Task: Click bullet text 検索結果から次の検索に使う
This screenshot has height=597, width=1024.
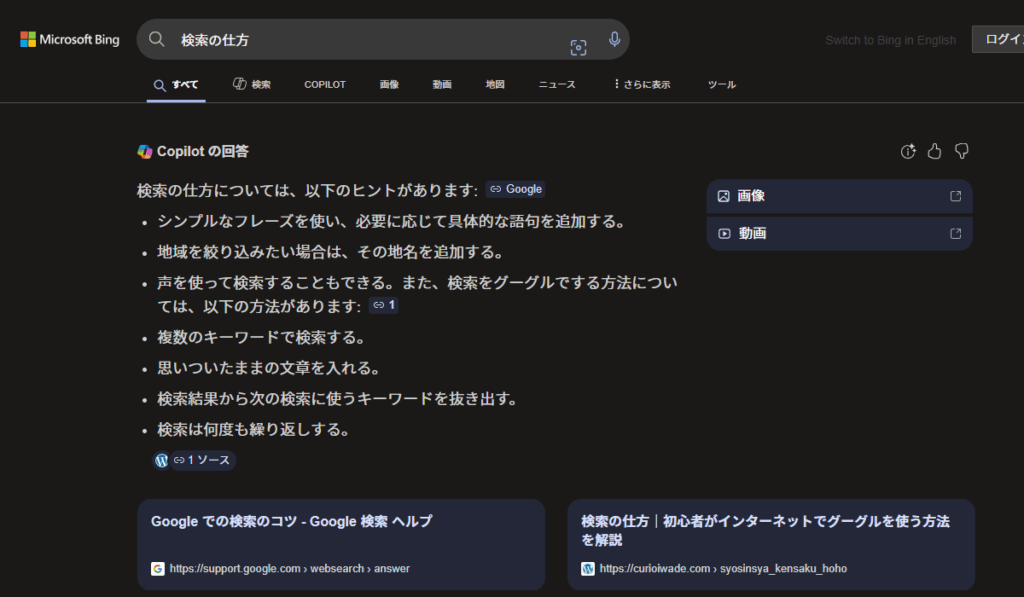Action: click(338, 399)
